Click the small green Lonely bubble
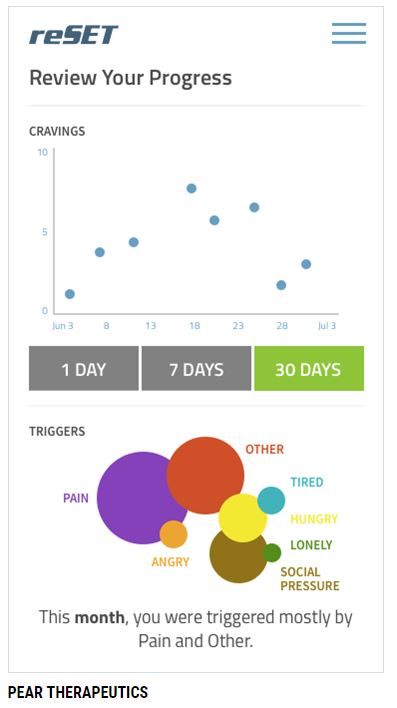This screenshot has width=397, height=708. (272, 553)
